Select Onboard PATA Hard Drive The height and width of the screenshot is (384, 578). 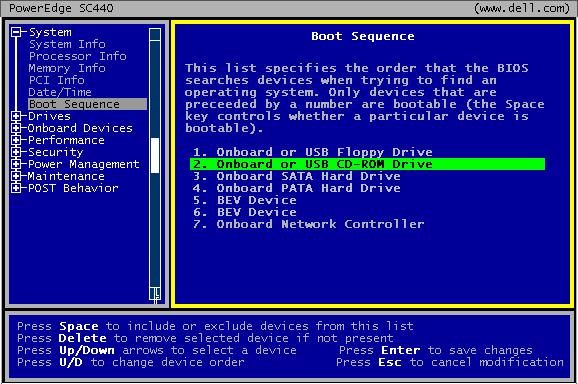297,188
